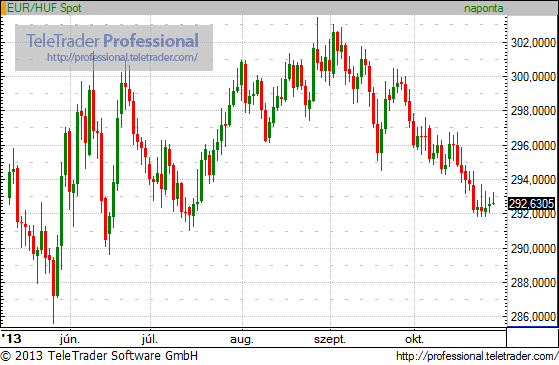Click the naponta interval label
The image size is (559, 365).
483,8
